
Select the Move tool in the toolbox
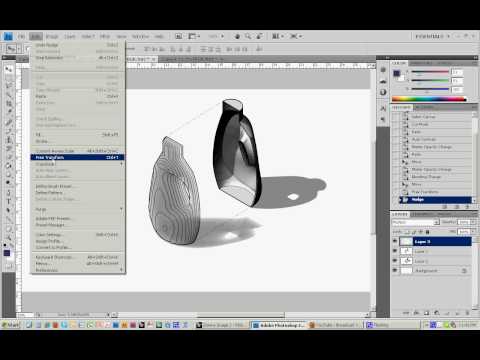8,69
